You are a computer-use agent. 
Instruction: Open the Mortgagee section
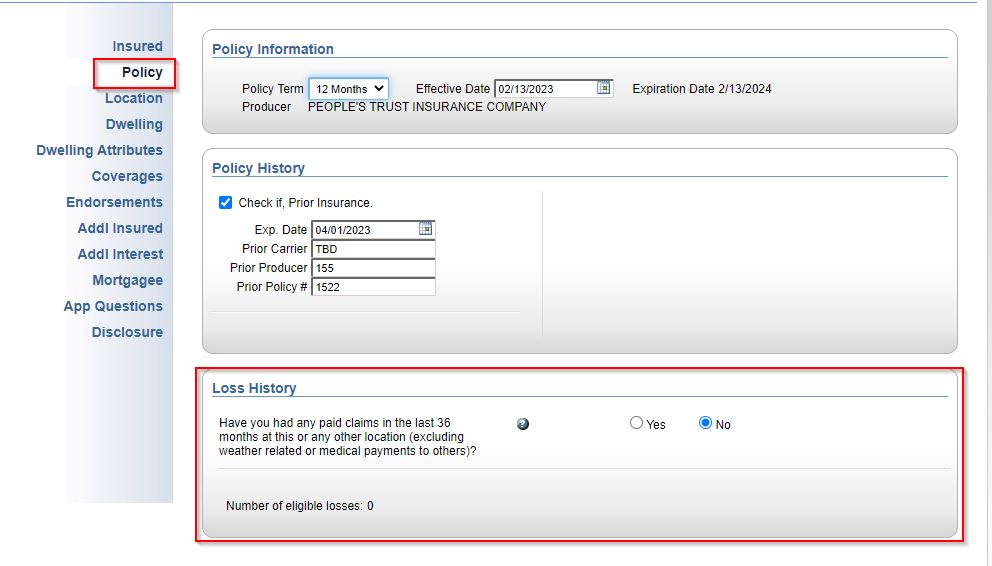click(127, 280)
